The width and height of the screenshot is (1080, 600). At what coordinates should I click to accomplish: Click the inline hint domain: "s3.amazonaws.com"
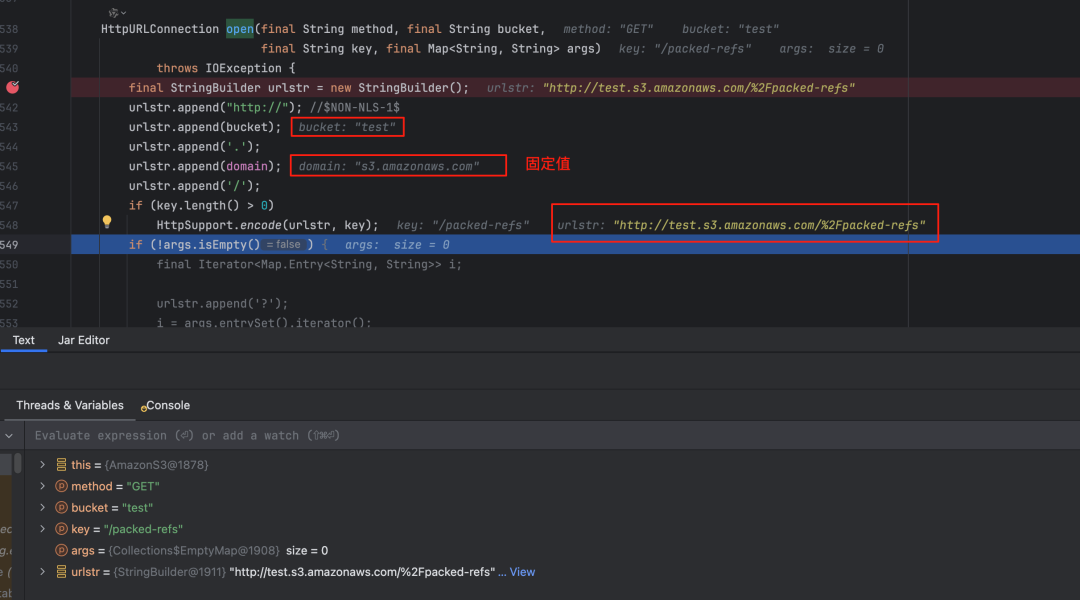tap(389, 166)
